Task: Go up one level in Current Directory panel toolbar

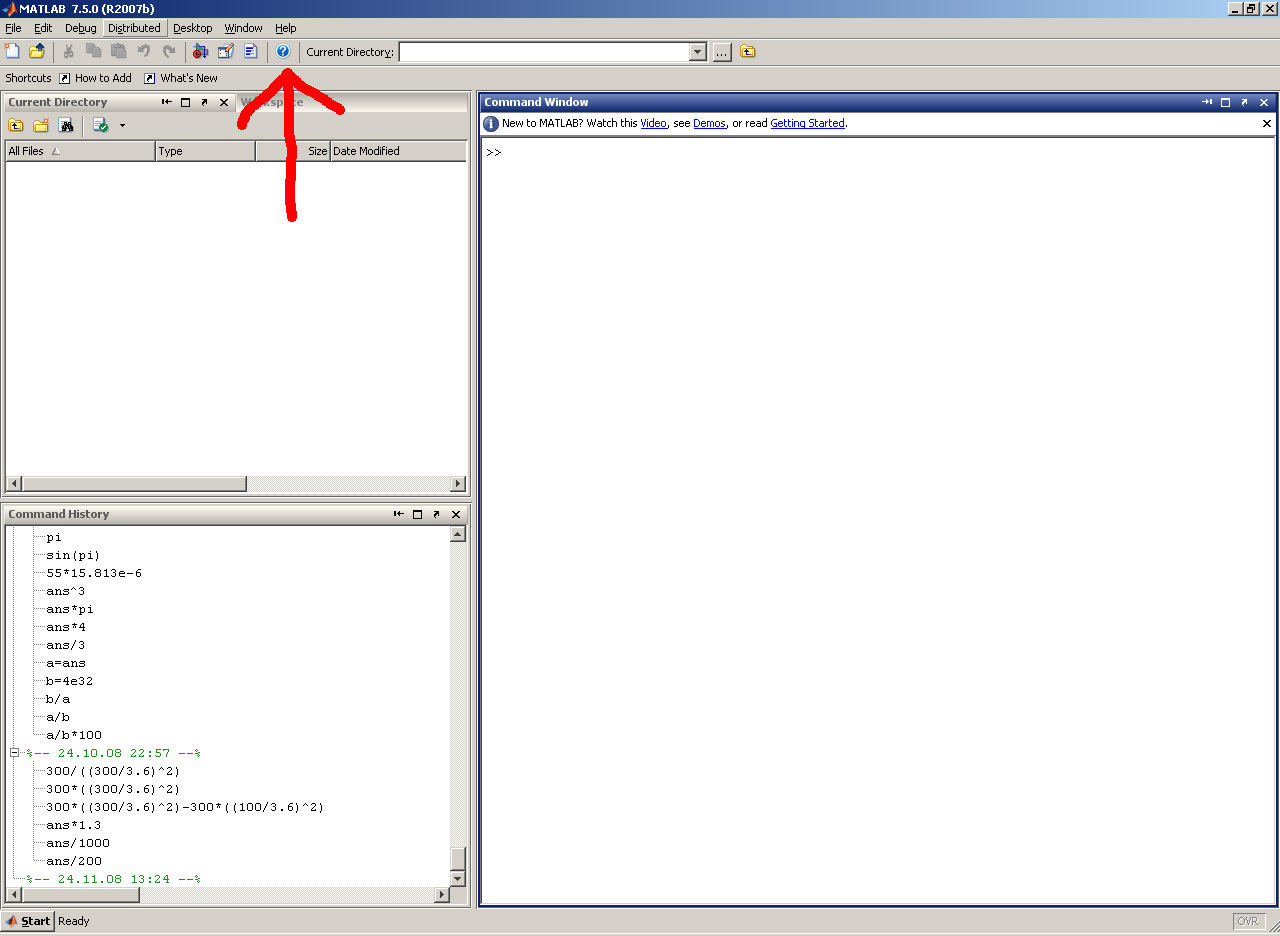Action: 16,125
